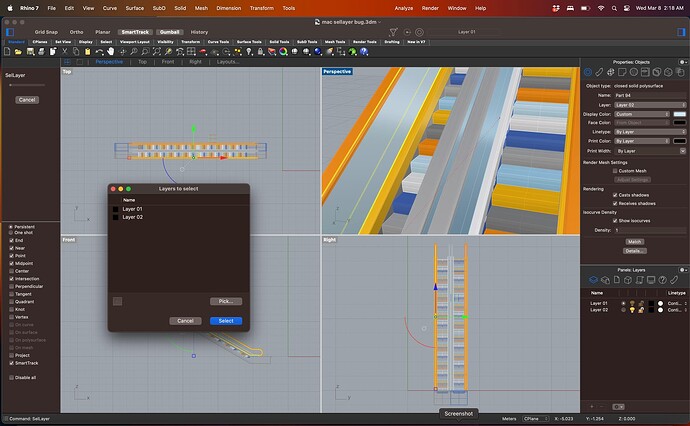The height and width of the screenshot is (426, 690).
Task: Click the Help question mark toolbar icon
Action: (x=364, y=51)
